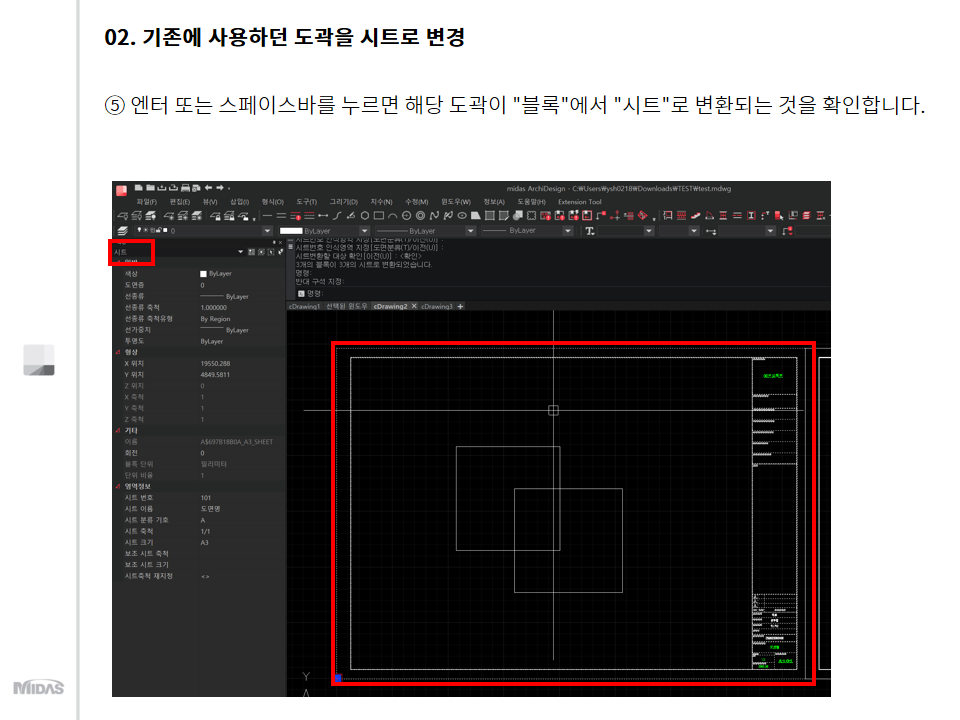Click the 시트 이름 value 도면명
This screenshot has width=960, height=720.
[x=210, y=509]
